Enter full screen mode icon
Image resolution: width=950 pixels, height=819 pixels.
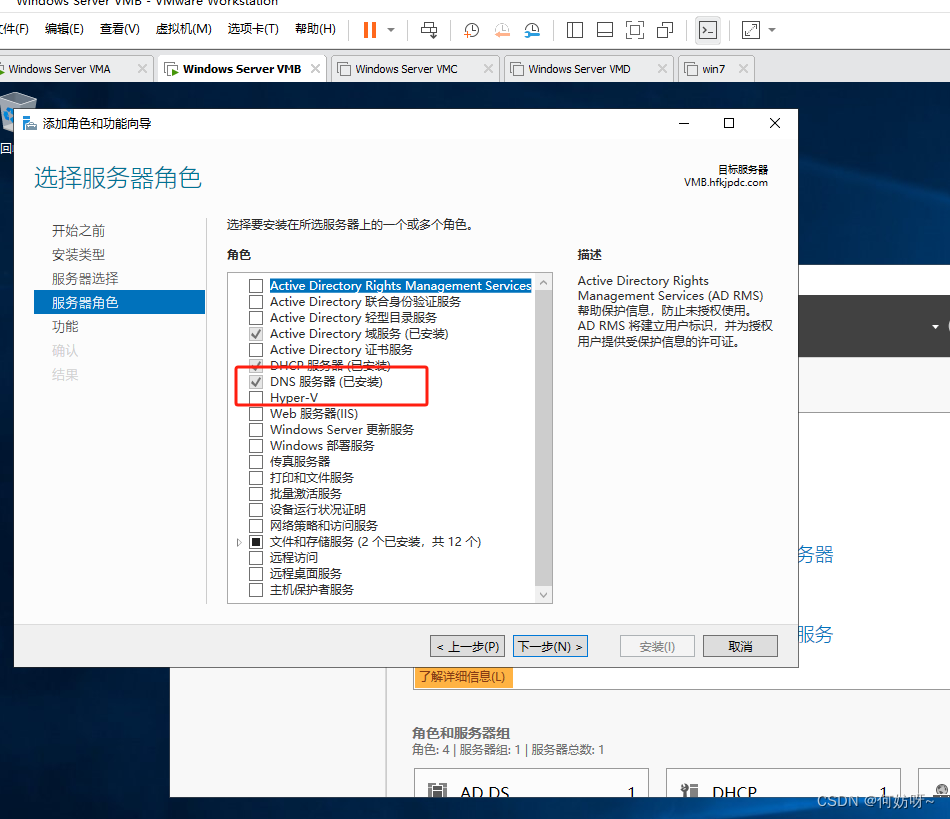click(635, 30)
